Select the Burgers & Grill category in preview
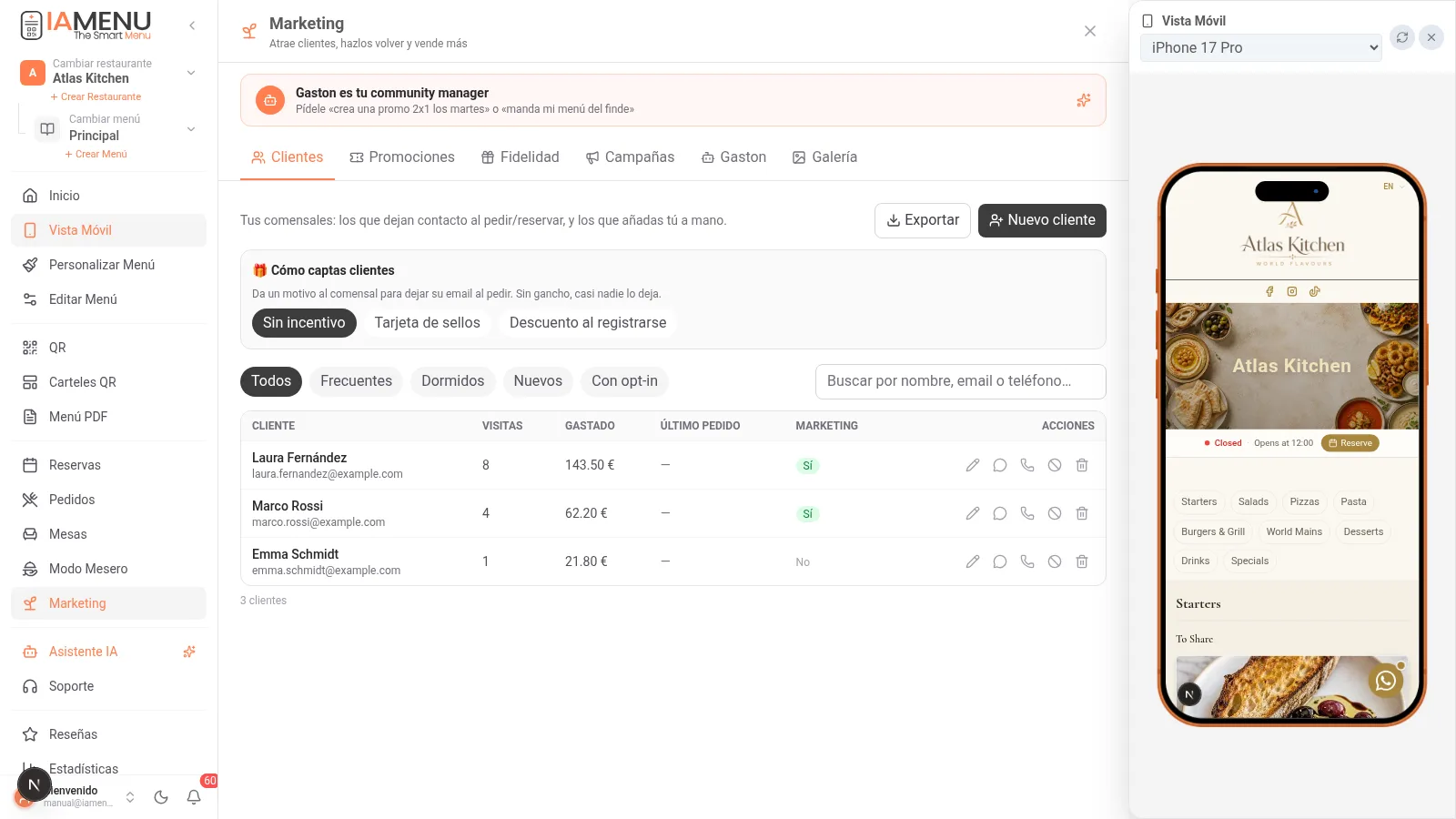 1213,531
